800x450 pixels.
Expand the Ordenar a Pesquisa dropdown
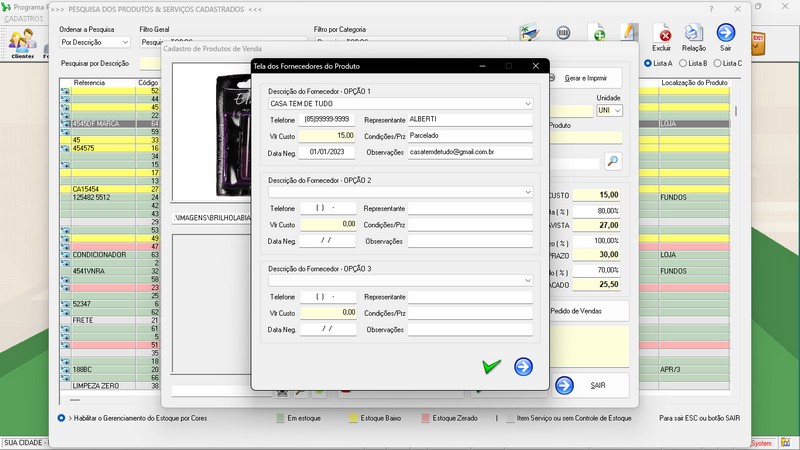pyautogui.click(x=125, y=43)
